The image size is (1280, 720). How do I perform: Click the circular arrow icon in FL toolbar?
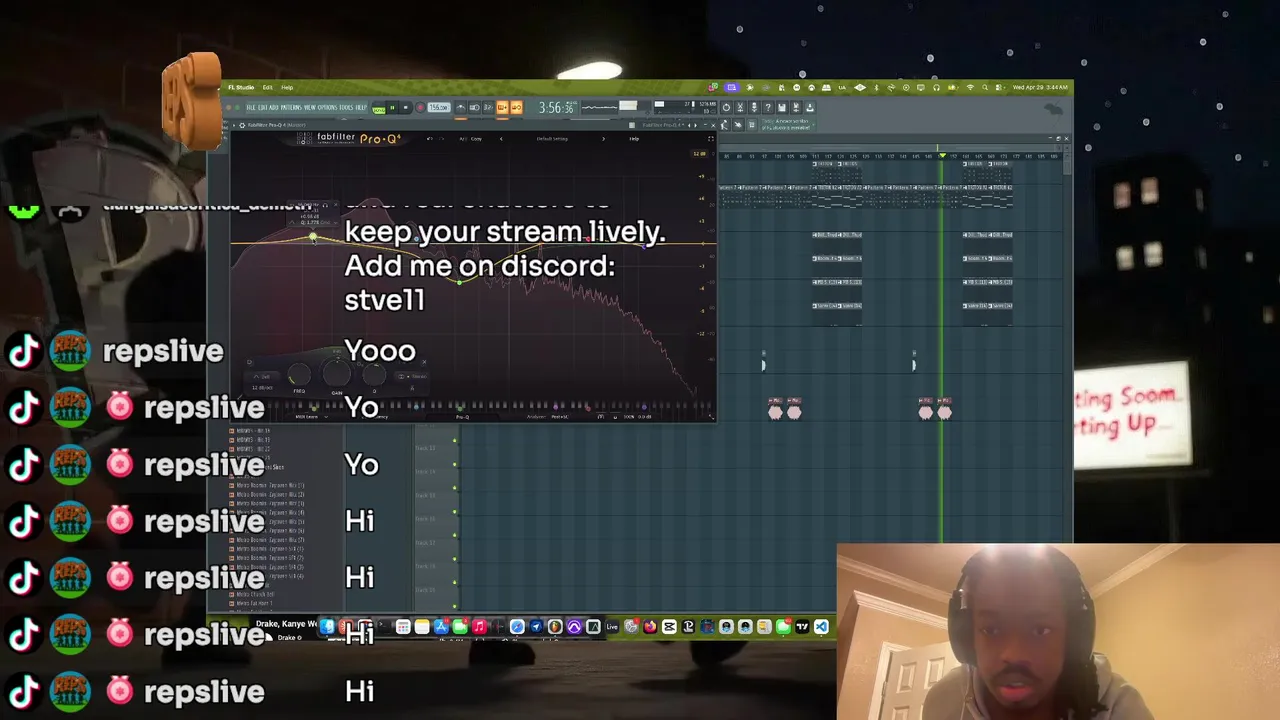point(726,107)
